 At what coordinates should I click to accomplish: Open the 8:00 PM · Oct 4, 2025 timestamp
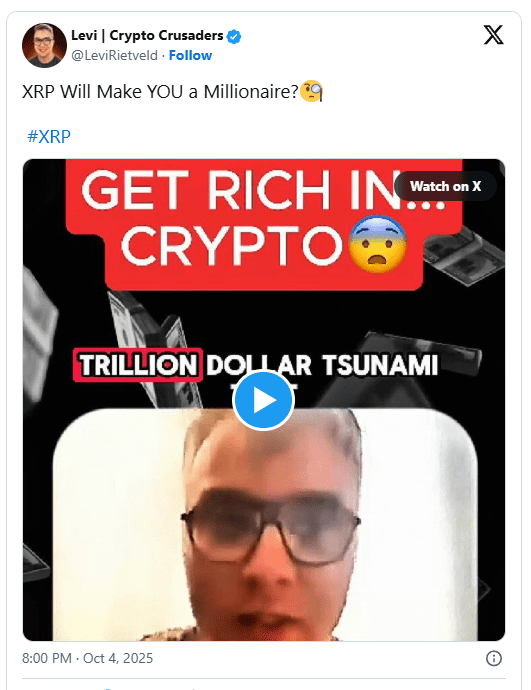[x=88, y=658]
